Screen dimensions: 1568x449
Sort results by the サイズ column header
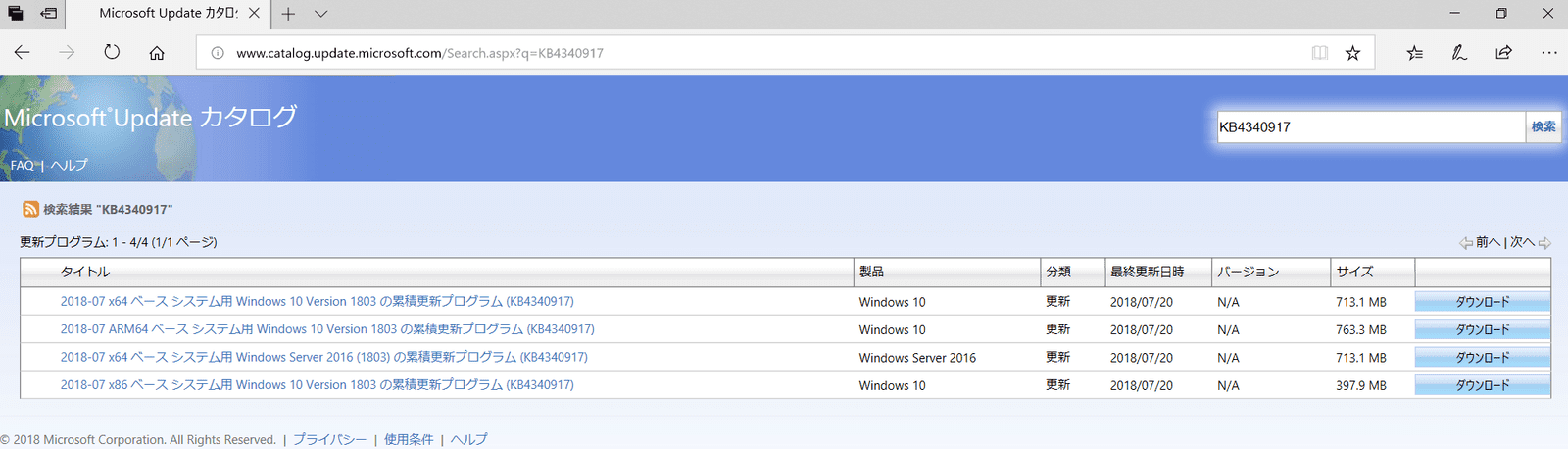1354,272
